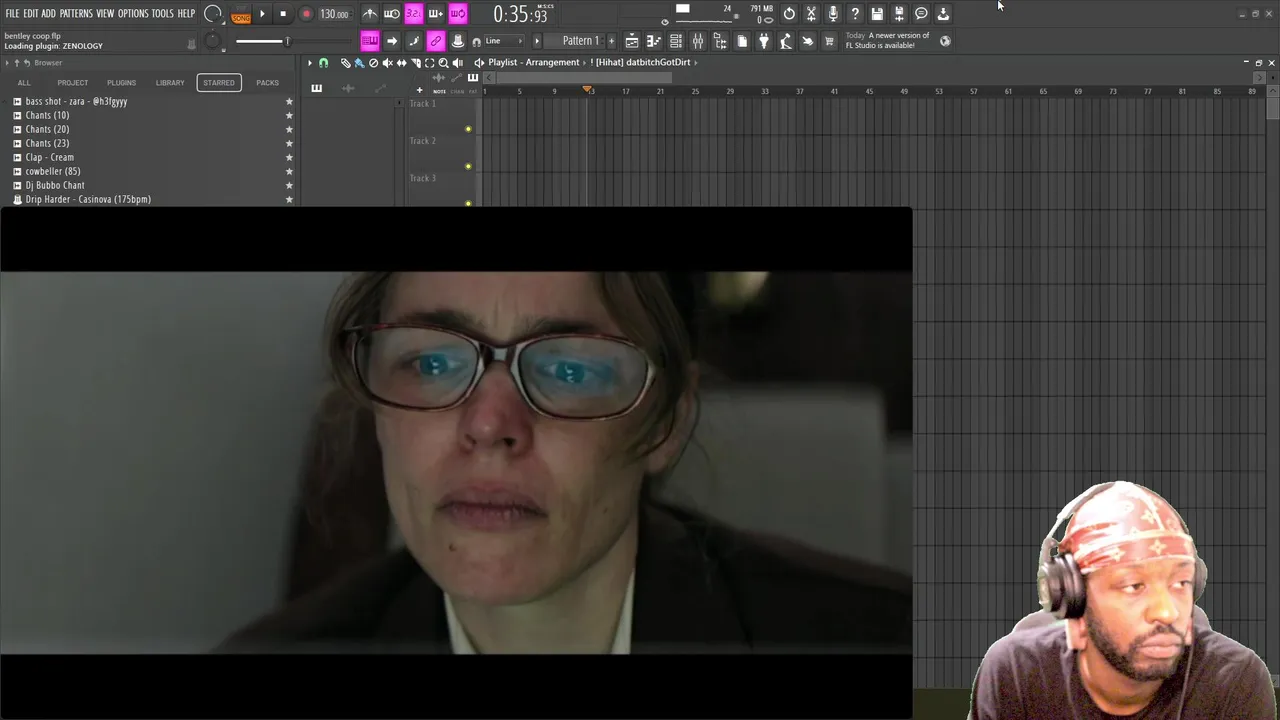The height and width of the screenshot is (720, 1280).
Task: Toggle typing keyboard to piano button
Action: coord(370,41)
